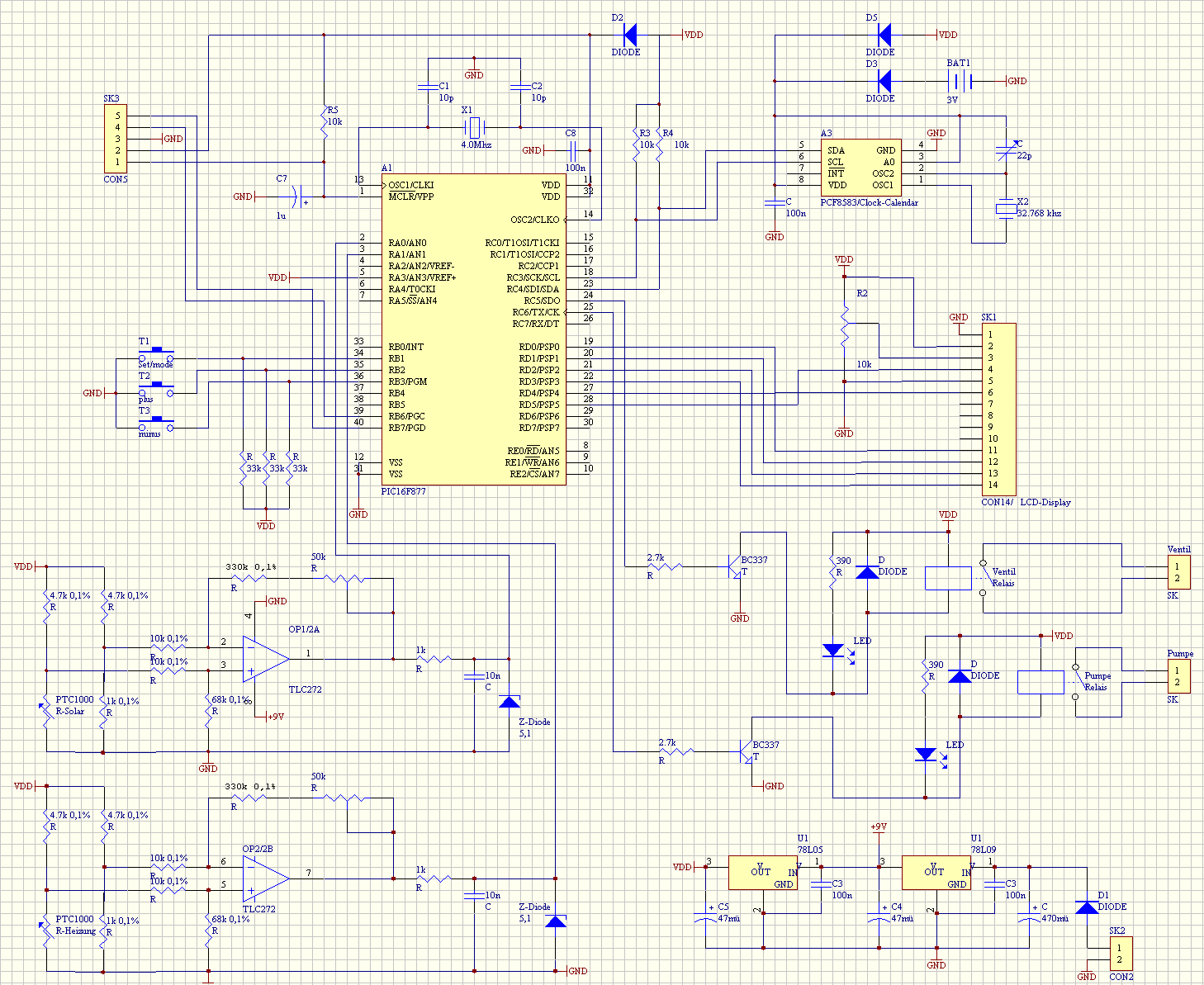The image size is (1204, 985).
Task: Select the SK1 CON14 LCD connector
Action: 999,410
